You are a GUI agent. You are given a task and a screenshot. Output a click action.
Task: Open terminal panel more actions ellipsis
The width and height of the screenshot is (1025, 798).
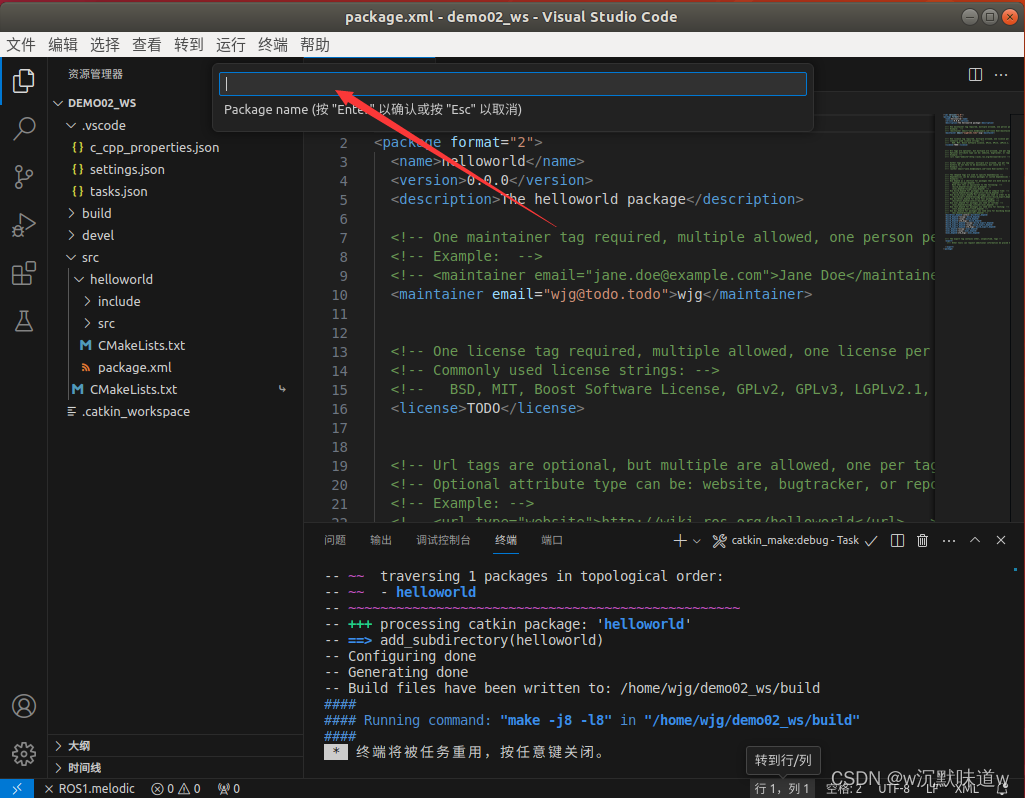pyautogui.click(x=949, y=540)
